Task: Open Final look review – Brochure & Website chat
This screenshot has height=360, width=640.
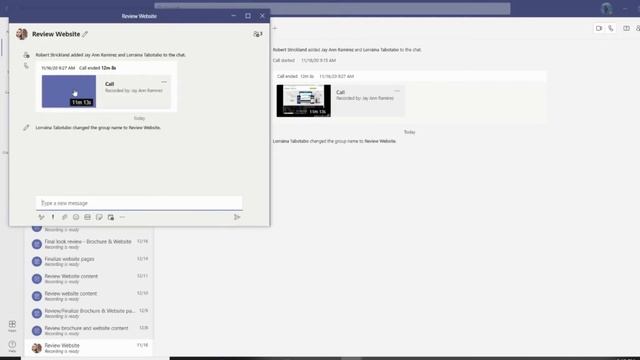Action: [89, 244]
